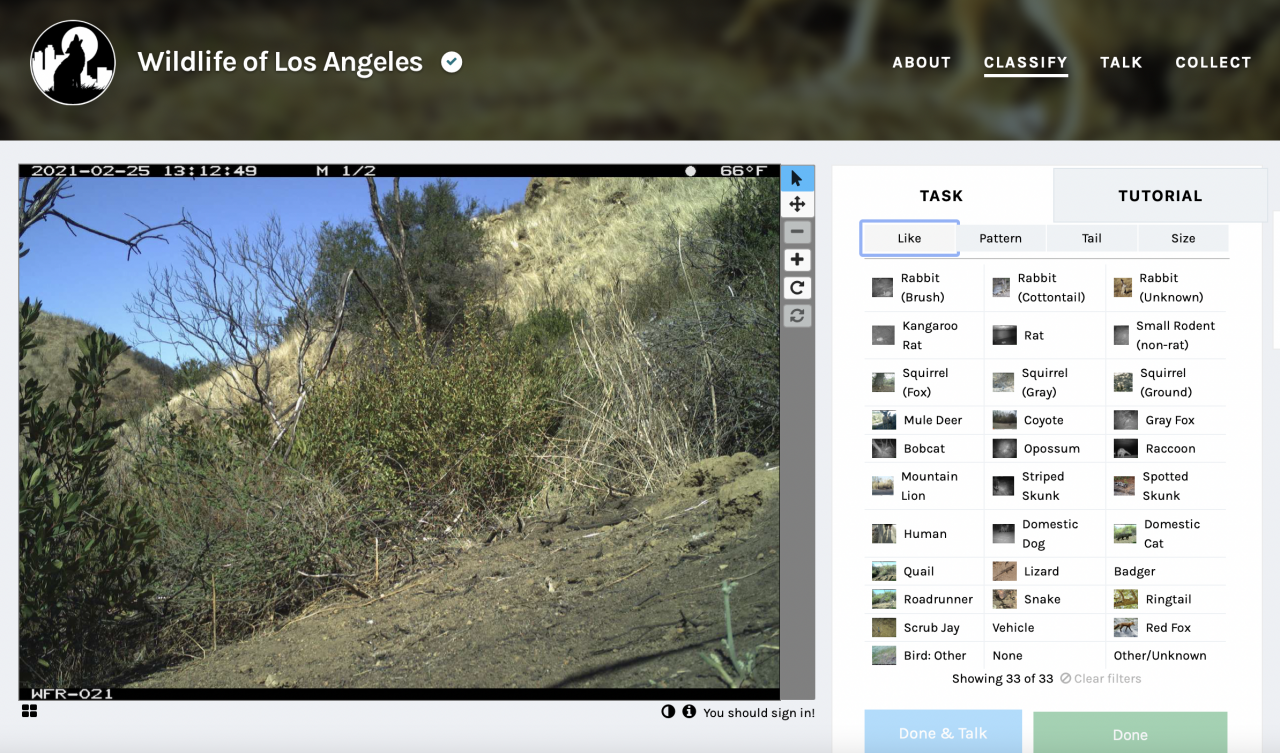Screen dimensions: 1280x753
Task: Choose Vehicle option
Action: 1044,627
